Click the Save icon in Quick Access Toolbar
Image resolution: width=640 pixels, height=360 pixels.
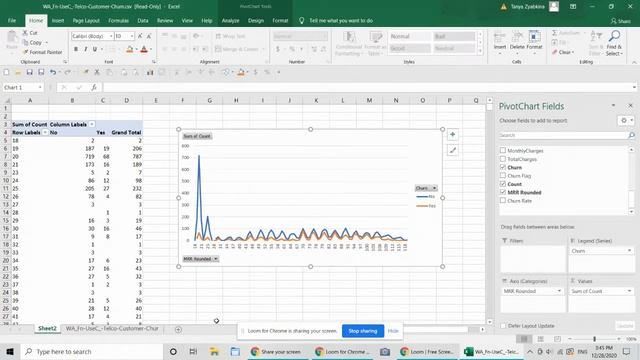tap(29, 72)
